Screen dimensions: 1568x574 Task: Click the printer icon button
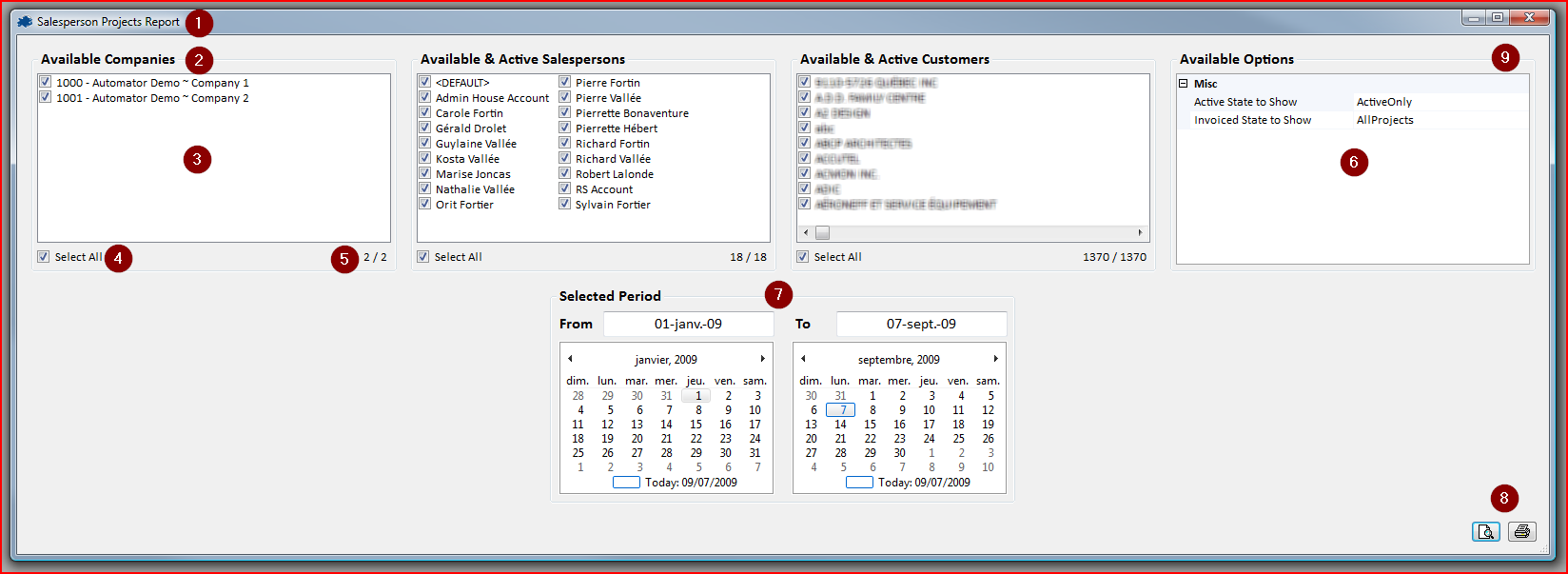coord(1521,532)
